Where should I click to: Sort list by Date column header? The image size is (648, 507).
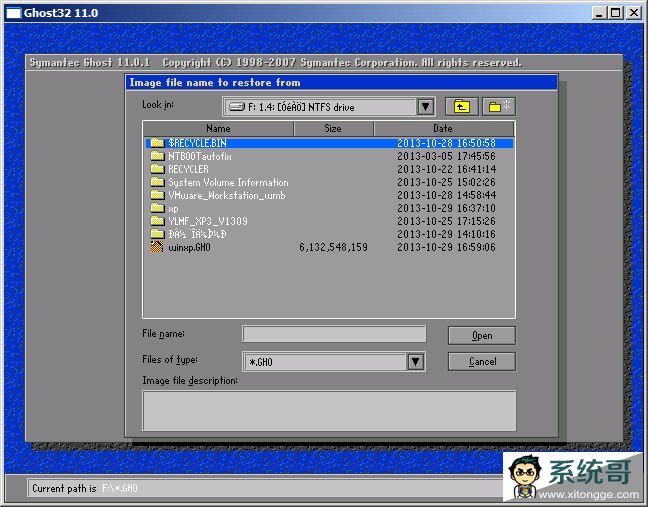coord(444,129)
